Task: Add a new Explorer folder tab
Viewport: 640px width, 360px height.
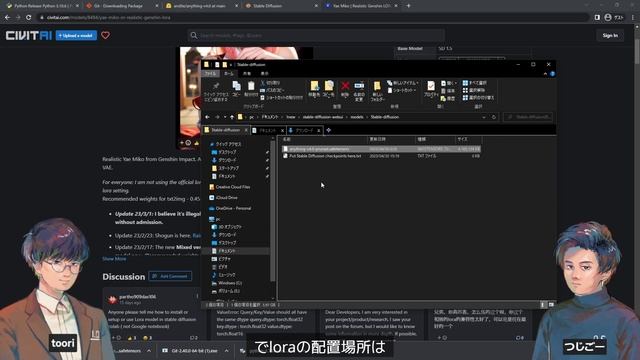Action: point(329,130)
